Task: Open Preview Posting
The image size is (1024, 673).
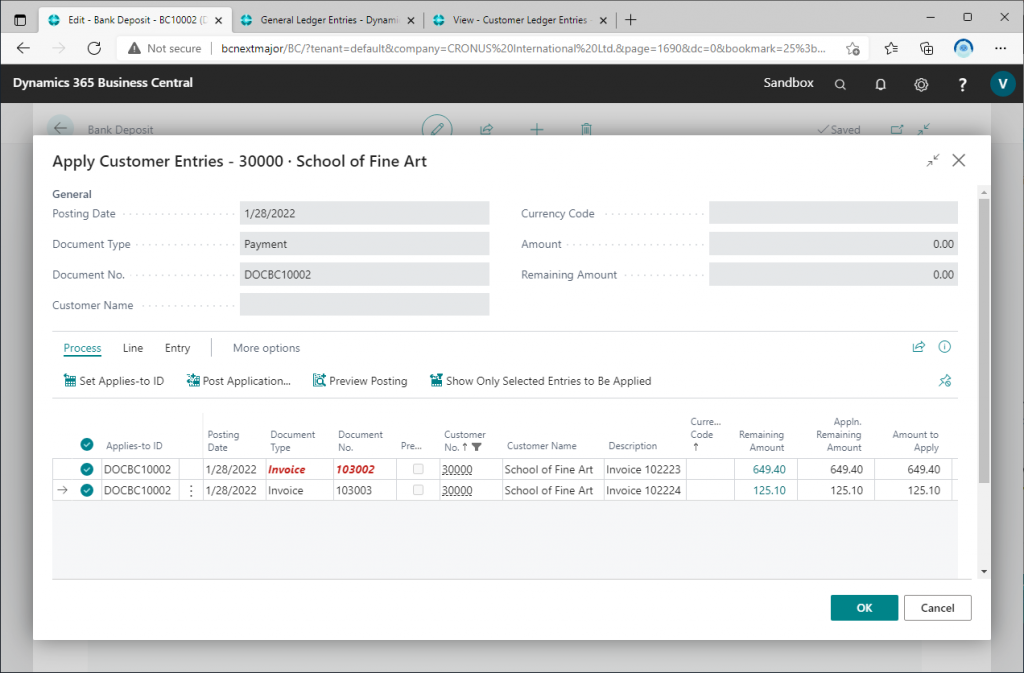Action: click(360, 381)
